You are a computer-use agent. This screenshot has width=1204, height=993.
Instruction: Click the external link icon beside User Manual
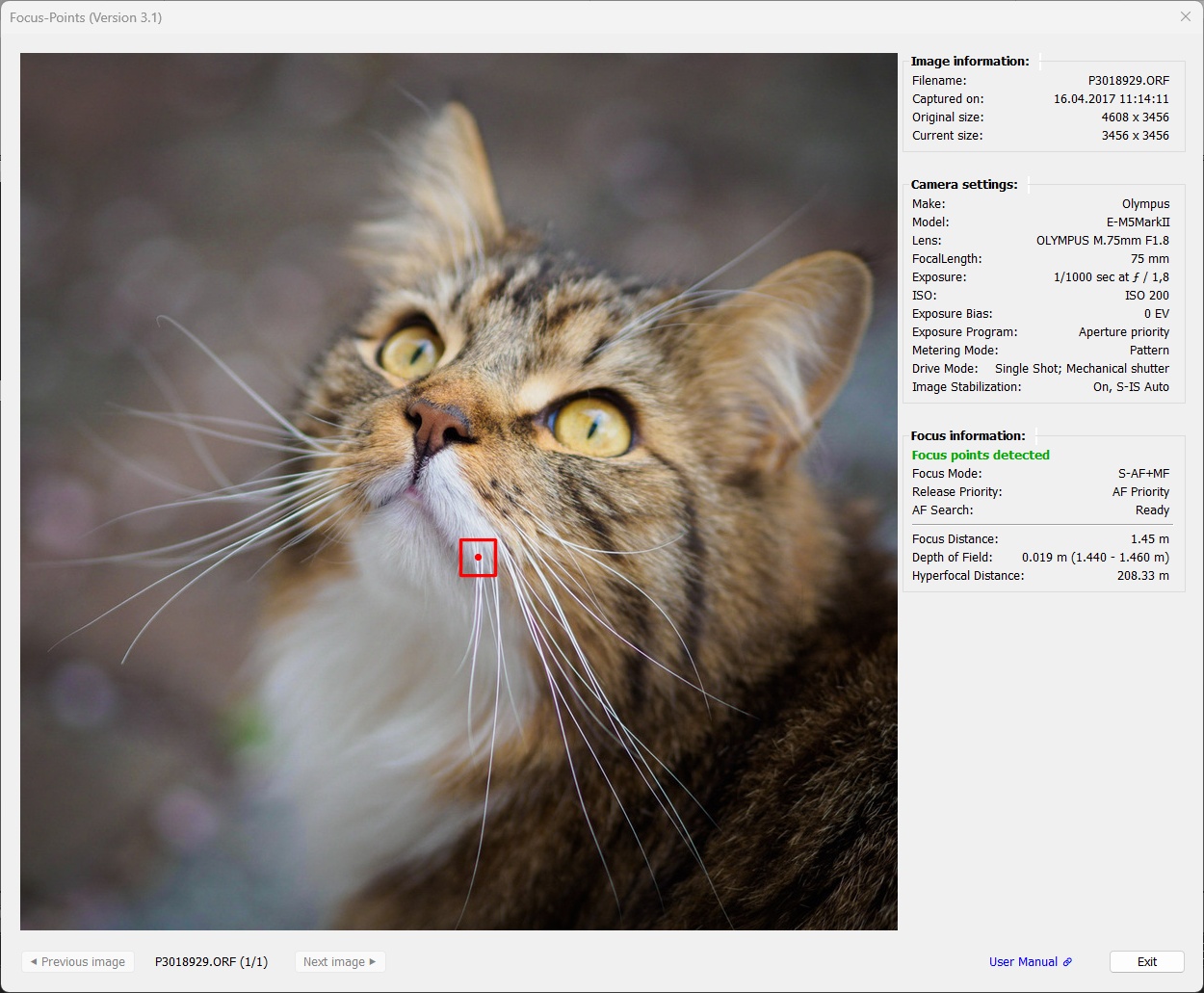pos(1067,962)
